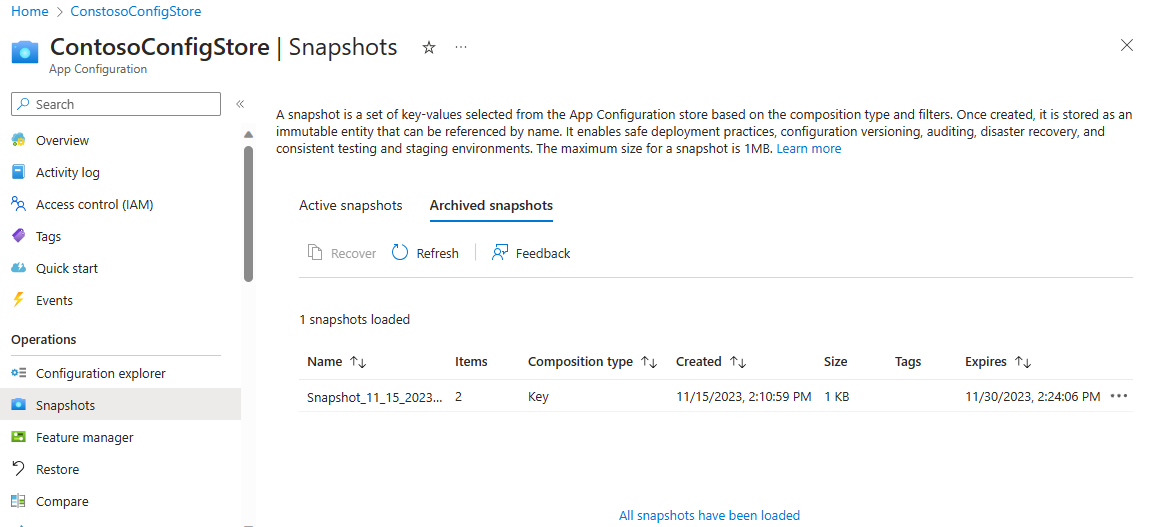This screenshot has height=527, width=1157.
Task: Sort by Expires date arrows icon
Action: tap(1023, 362)
